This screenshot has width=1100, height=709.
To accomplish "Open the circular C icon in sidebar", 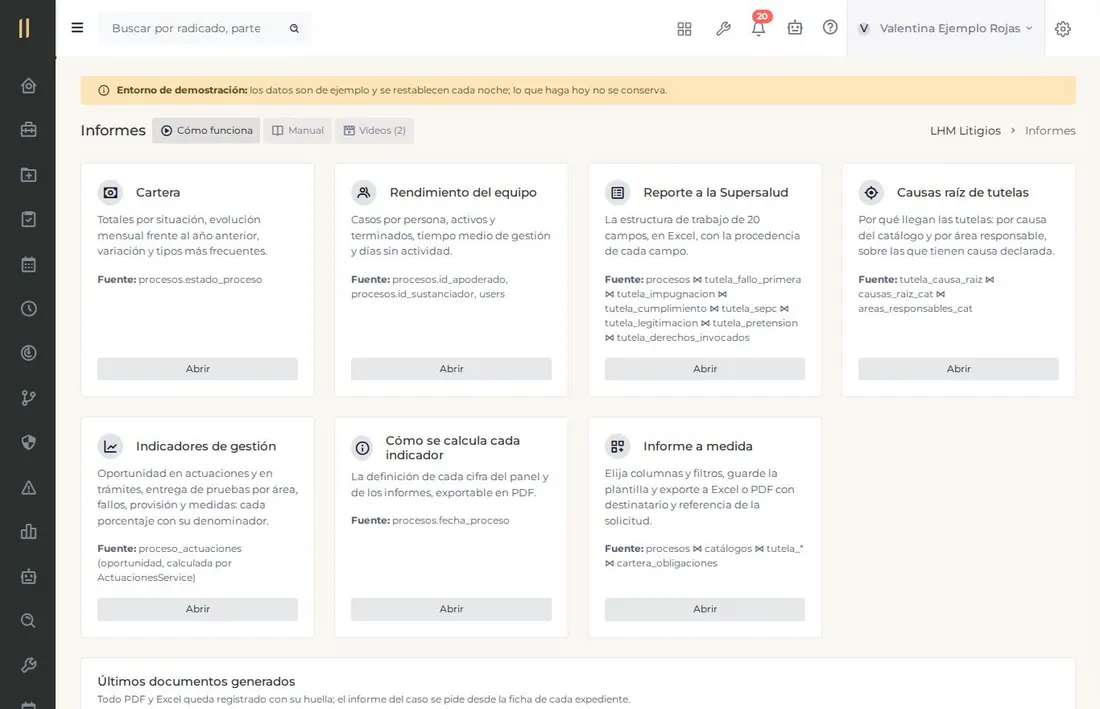I will 28,353.
